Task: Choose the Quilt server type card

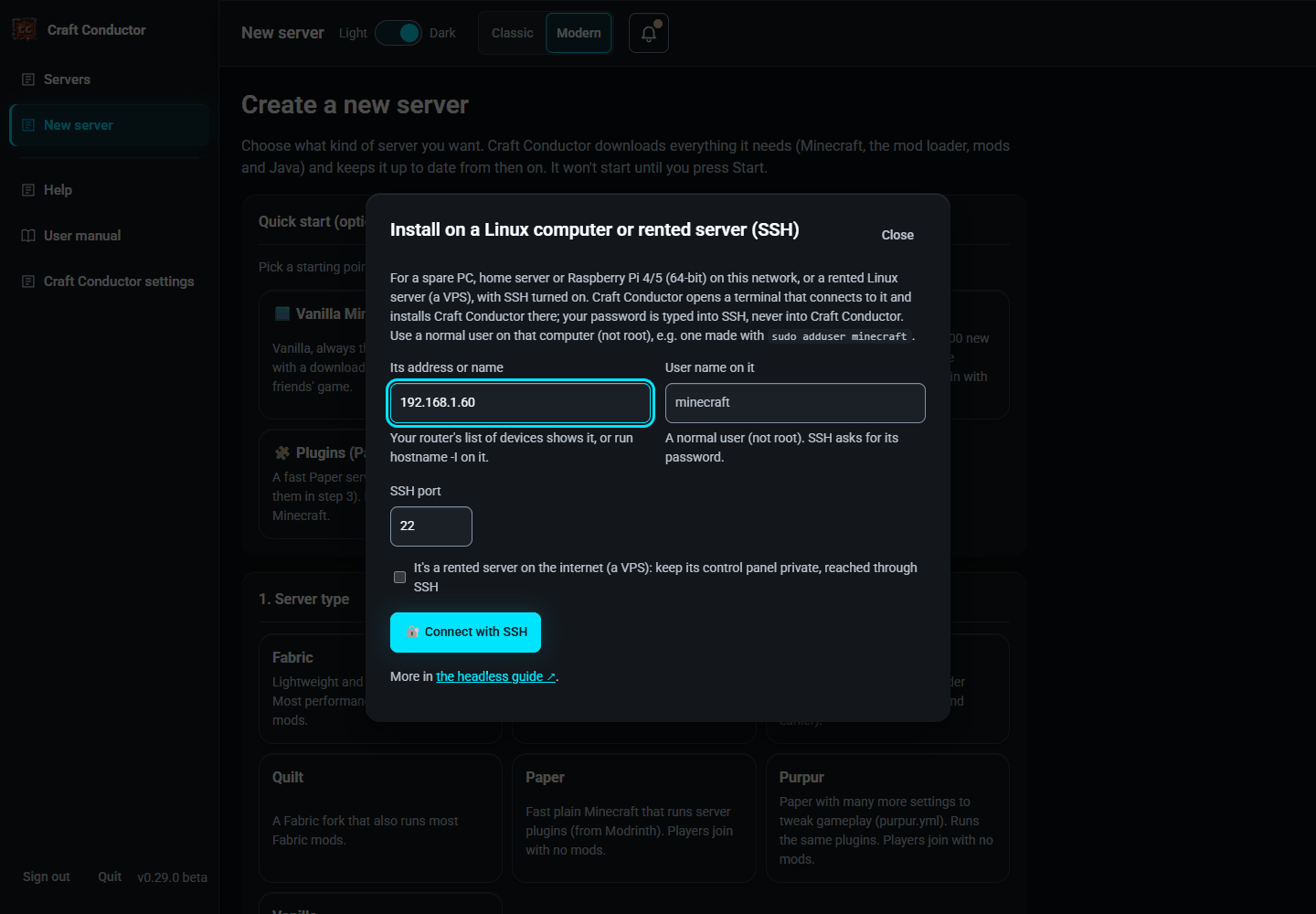Action: (380, 818)
